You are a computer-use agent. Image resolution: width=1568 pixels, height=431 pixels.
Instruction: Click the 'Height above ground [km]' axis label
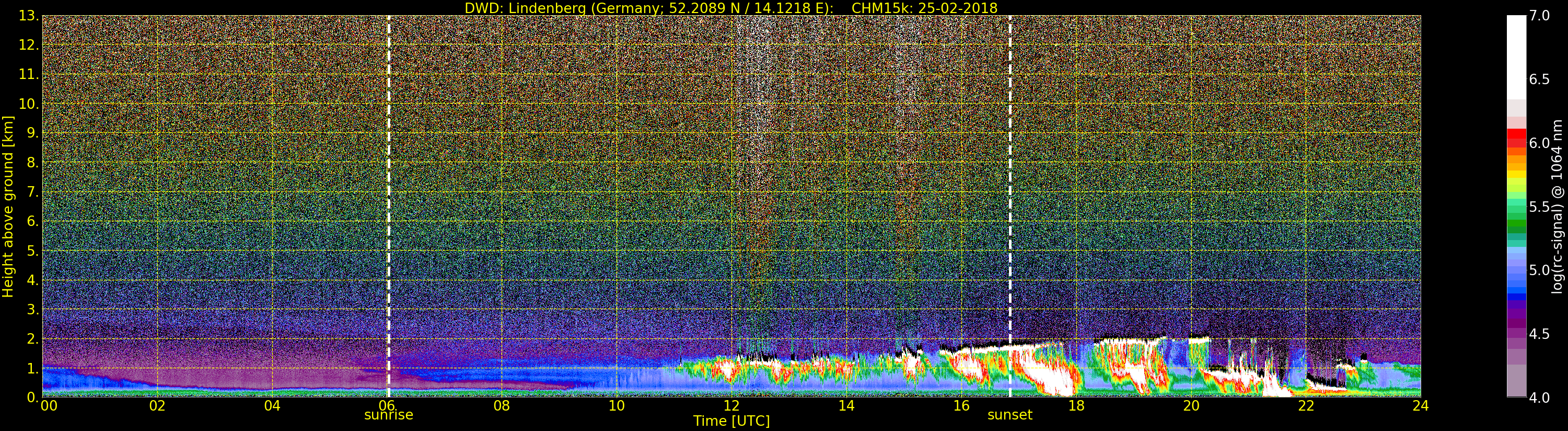point(8,206)
